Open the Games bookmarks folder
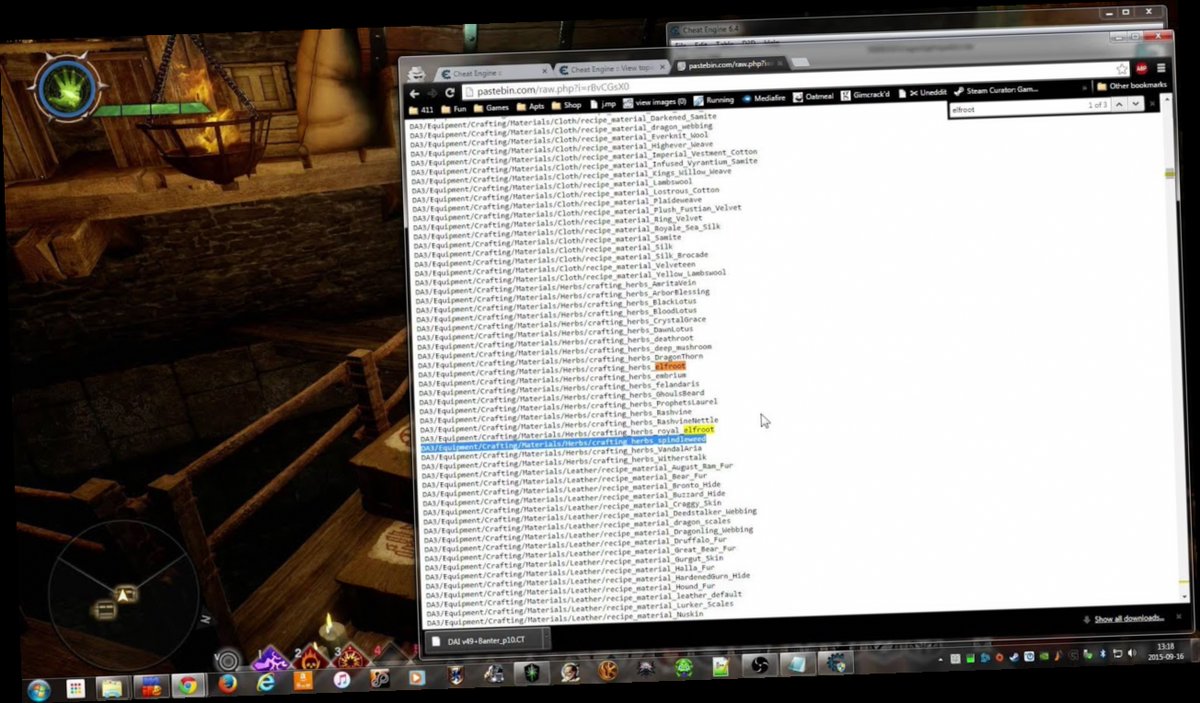The image size is (1200, 703). click(491, 106)
